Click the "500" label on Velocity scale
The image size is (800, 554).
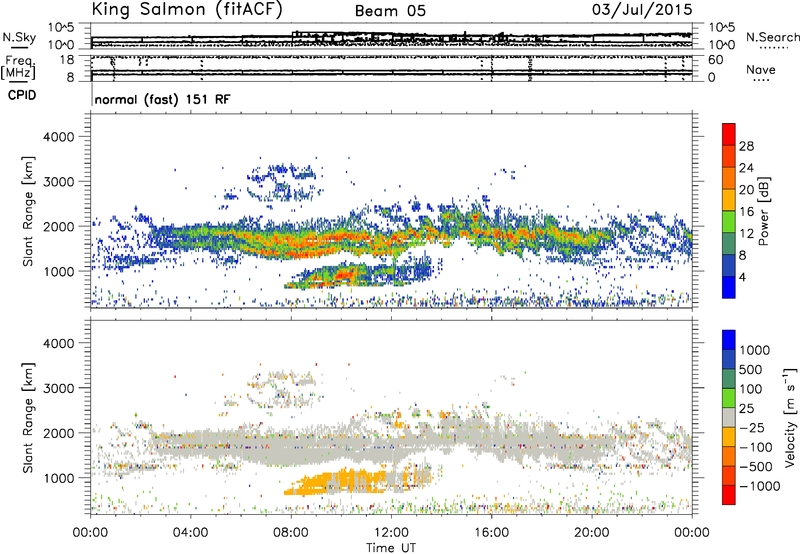[751, 370]
